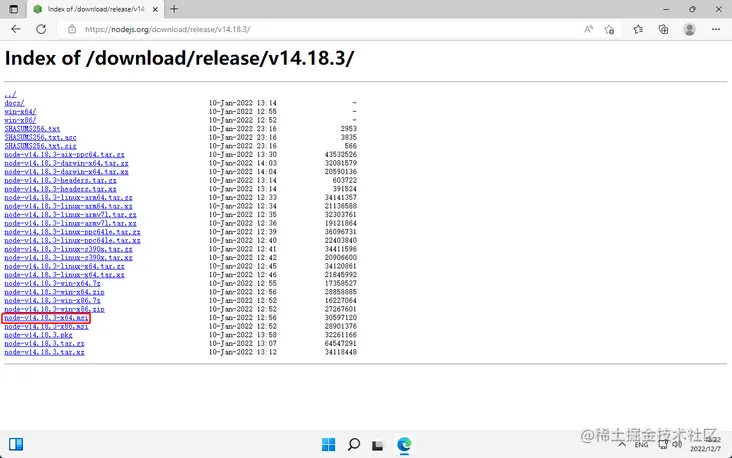The width and height of the screenshot is (732, 458).
Task: Download node-v14.18.3-linux-arm64.tar.xz
Action: tap(68, 206)
